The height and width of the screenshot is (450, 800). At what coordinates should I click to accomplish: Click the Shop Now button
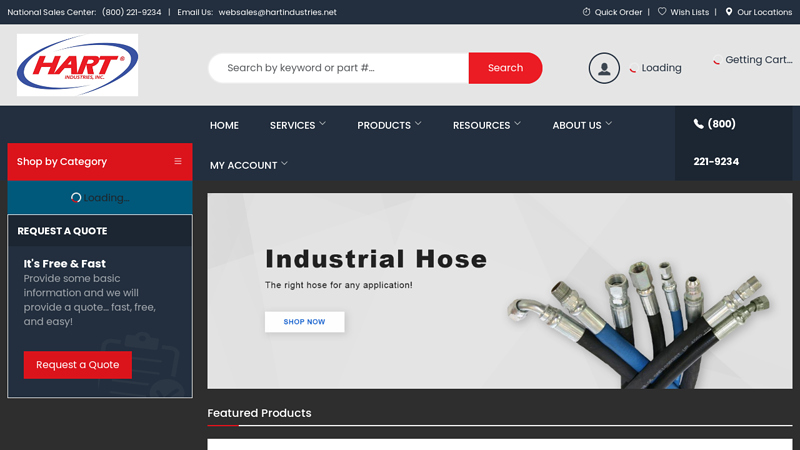pos(305,322)
